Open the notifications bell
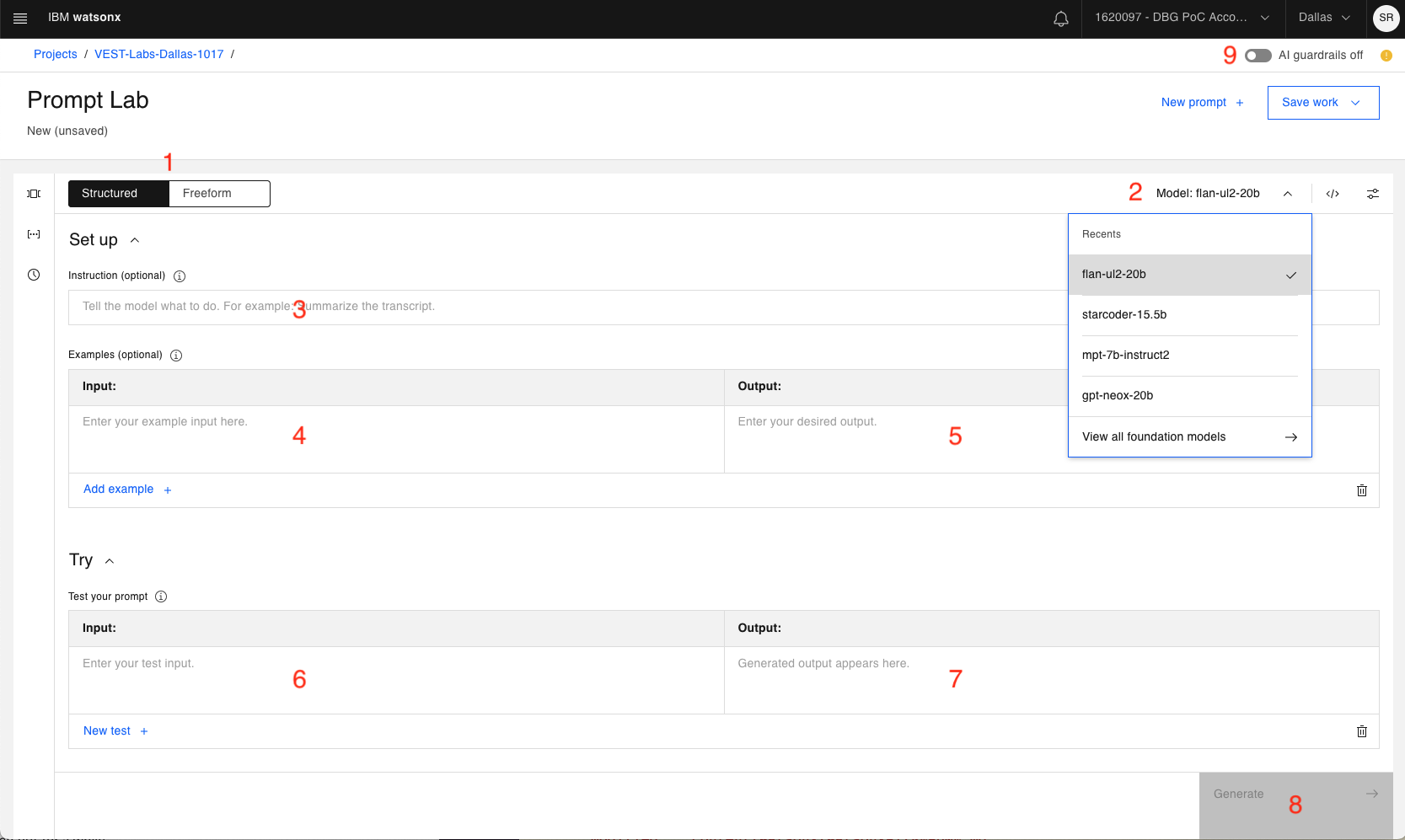The height and width of the screenshot is (840, 1405). [x=1061, y=19]
